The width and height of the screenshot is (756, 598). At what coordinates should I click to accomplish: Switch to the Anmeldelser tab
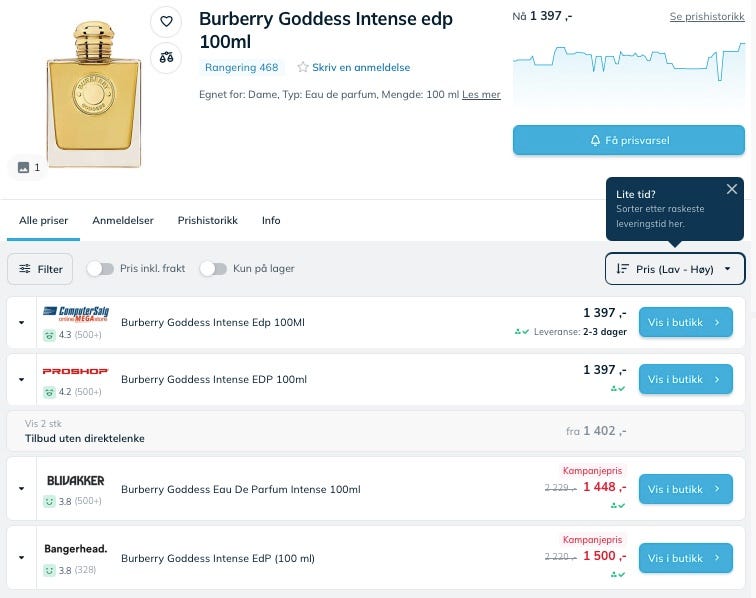[123, 220]
